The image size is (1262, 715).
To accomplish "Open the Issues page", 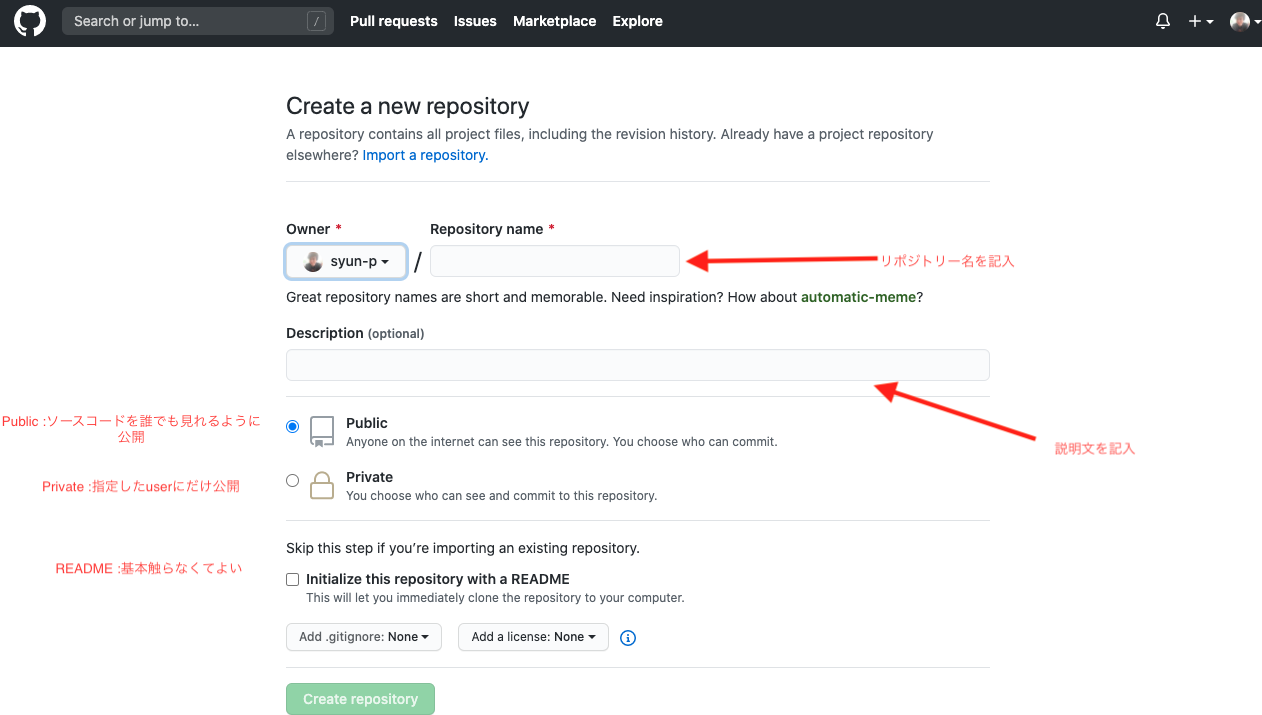I will click(x=475, y=21).
